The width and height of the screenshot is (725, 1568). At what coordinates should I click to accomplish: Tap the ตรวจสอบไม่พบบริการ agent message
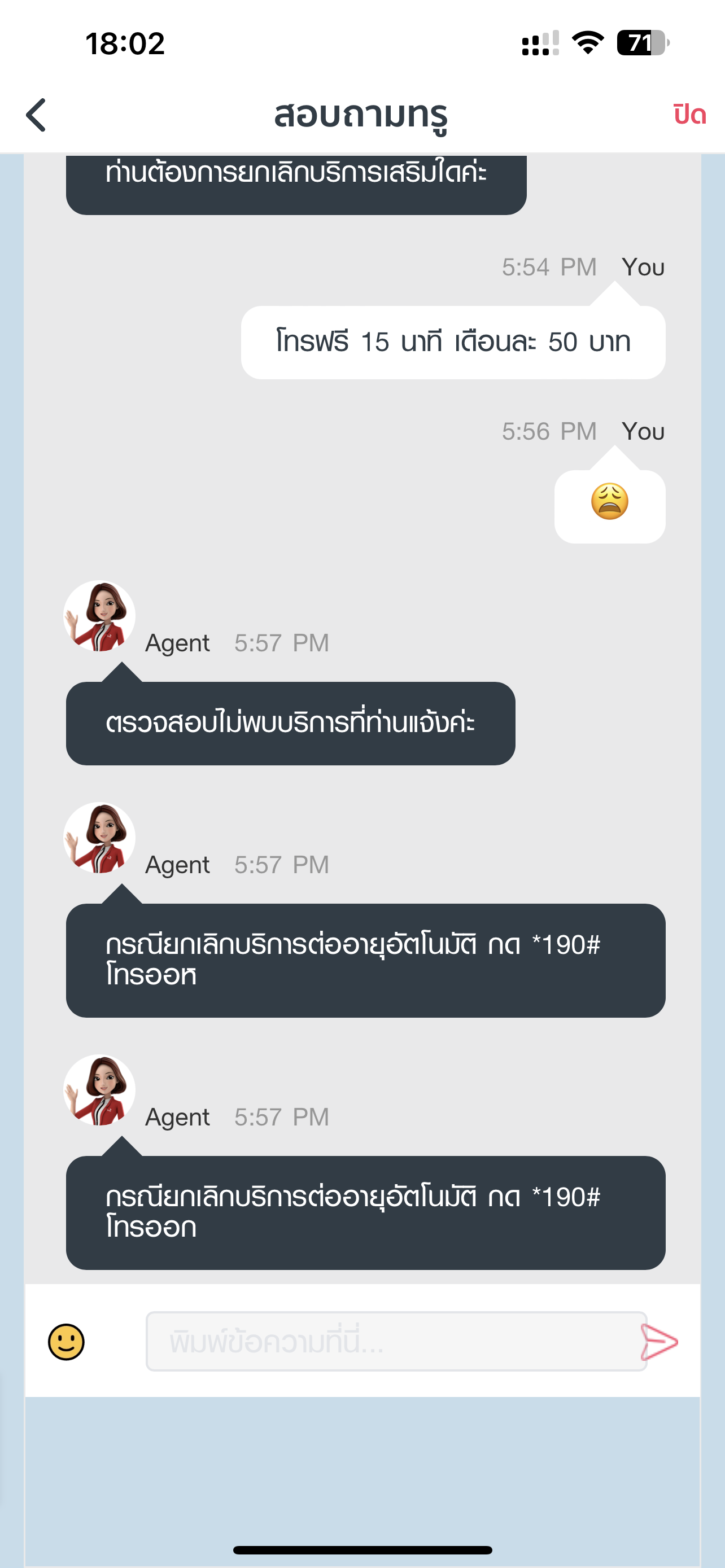[x=290, y=723]
